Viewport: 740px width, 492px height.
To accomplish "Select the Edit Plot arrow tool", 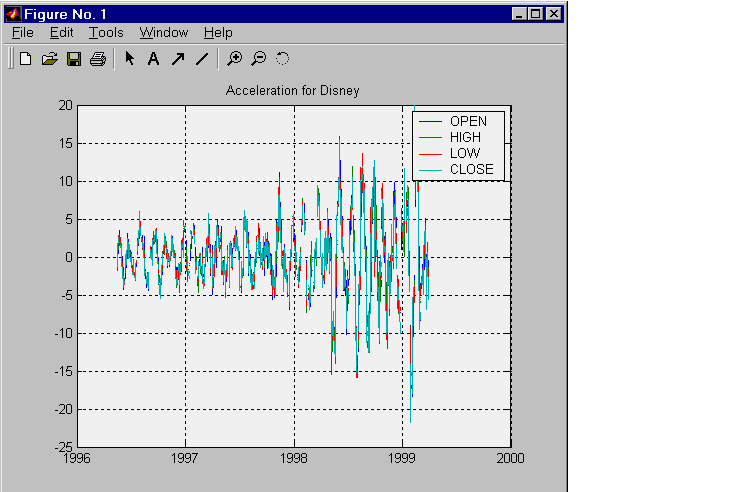I will pyautogui.click(x=129, y=59).
